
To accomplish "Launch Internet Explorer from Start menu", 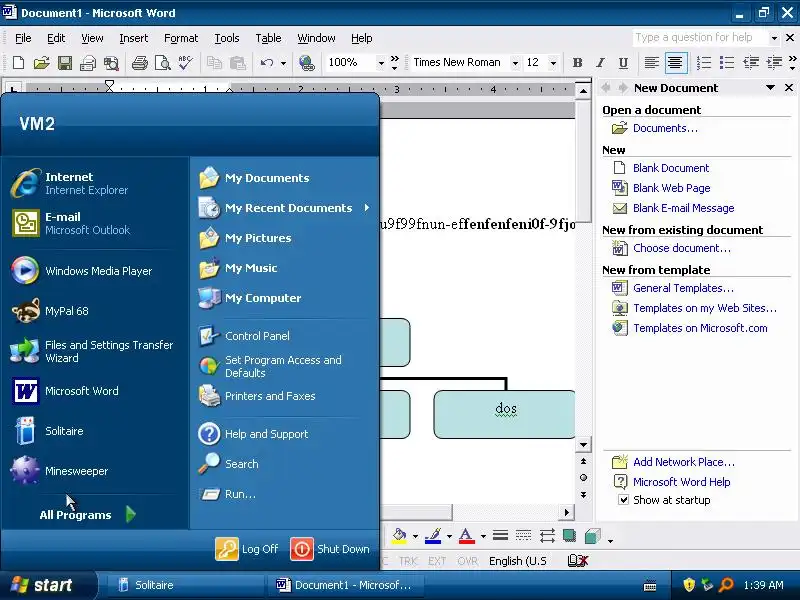I will 94,183.
